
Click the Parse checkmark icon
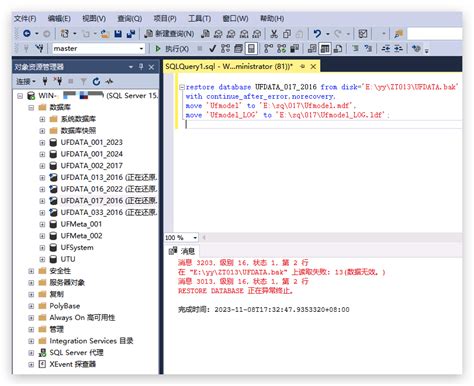pos(212,49)
